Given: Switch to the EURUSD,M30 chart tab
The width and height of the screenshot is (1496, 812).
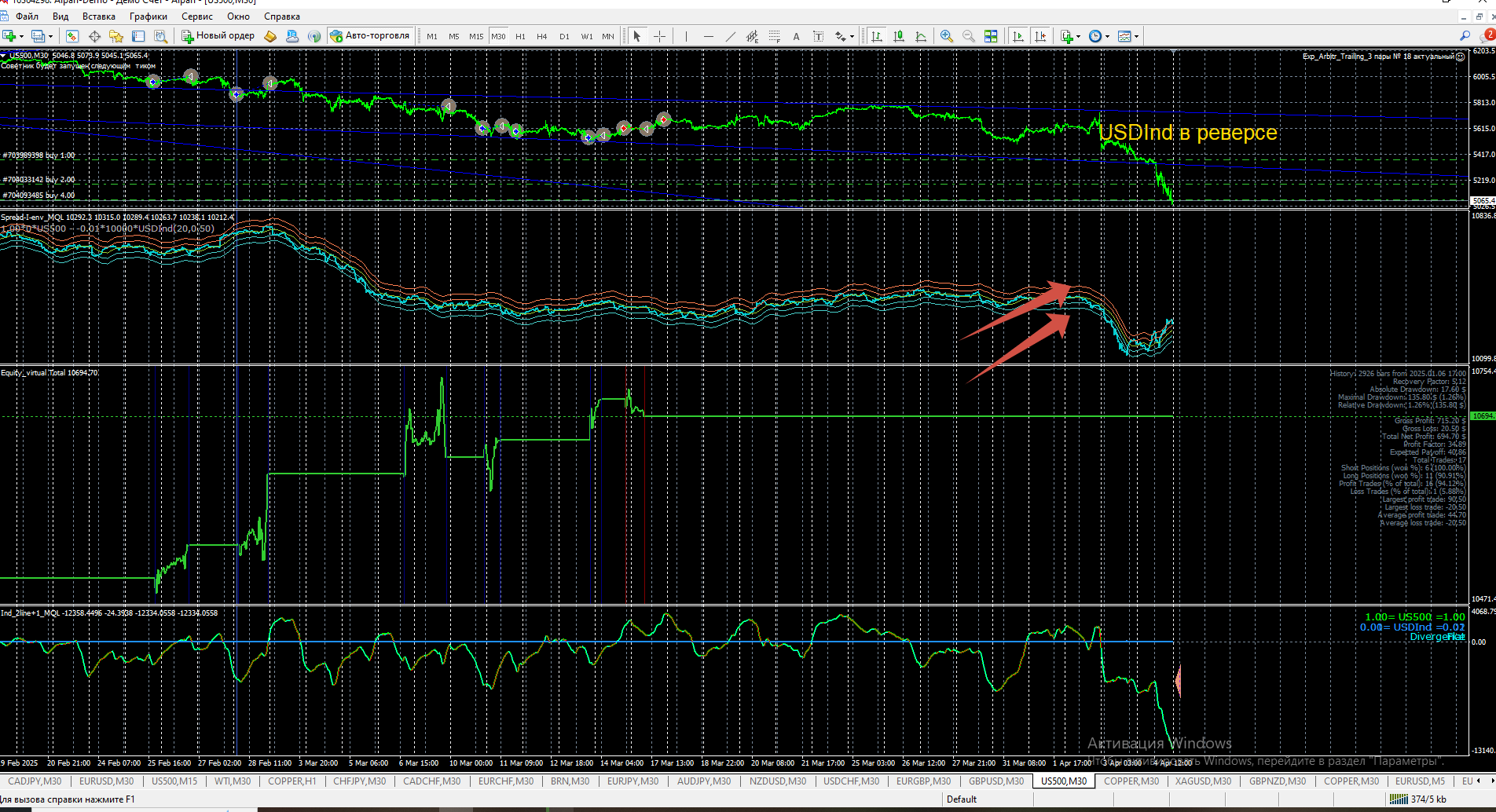Looking at the screenshot, I should tap(106, 781).
